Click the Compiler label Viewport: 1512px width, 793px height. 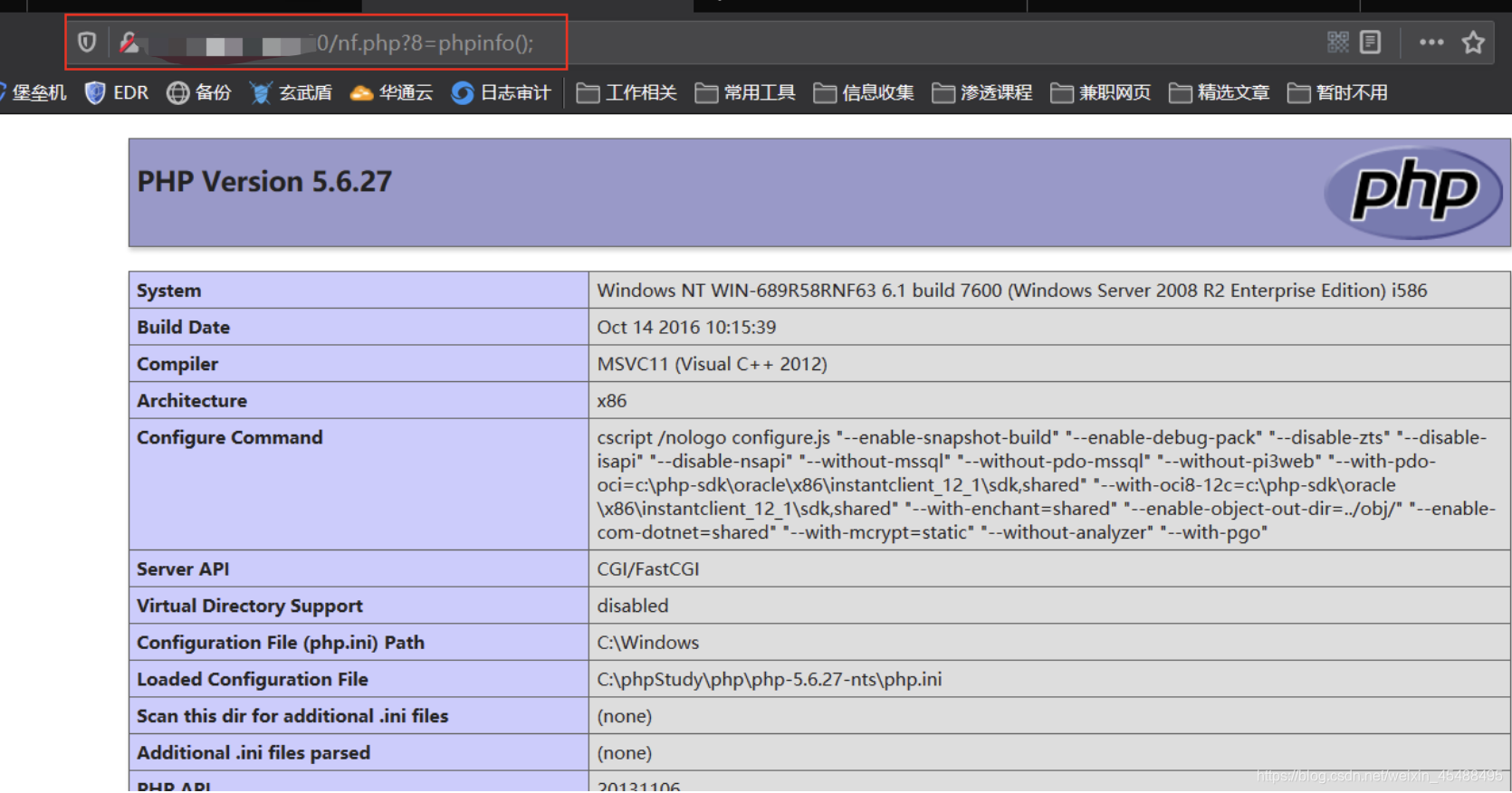pos(177,364)
